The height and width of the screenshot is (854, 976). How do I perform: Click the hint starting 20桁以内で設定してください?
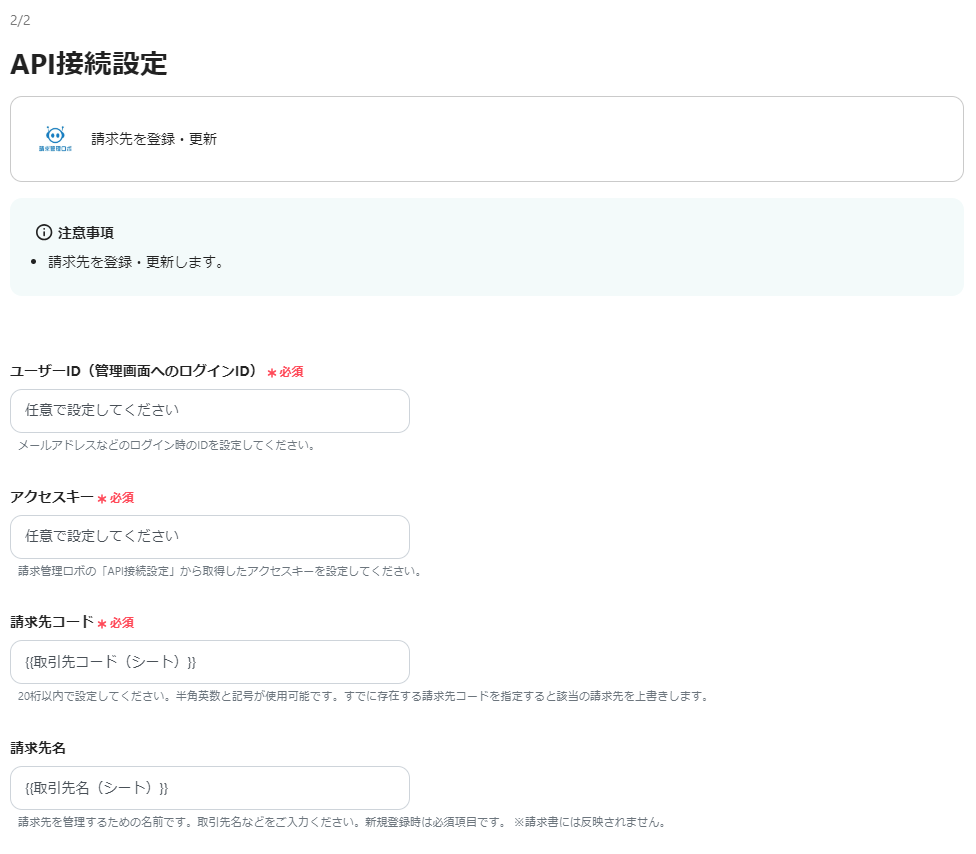[364, 696]
